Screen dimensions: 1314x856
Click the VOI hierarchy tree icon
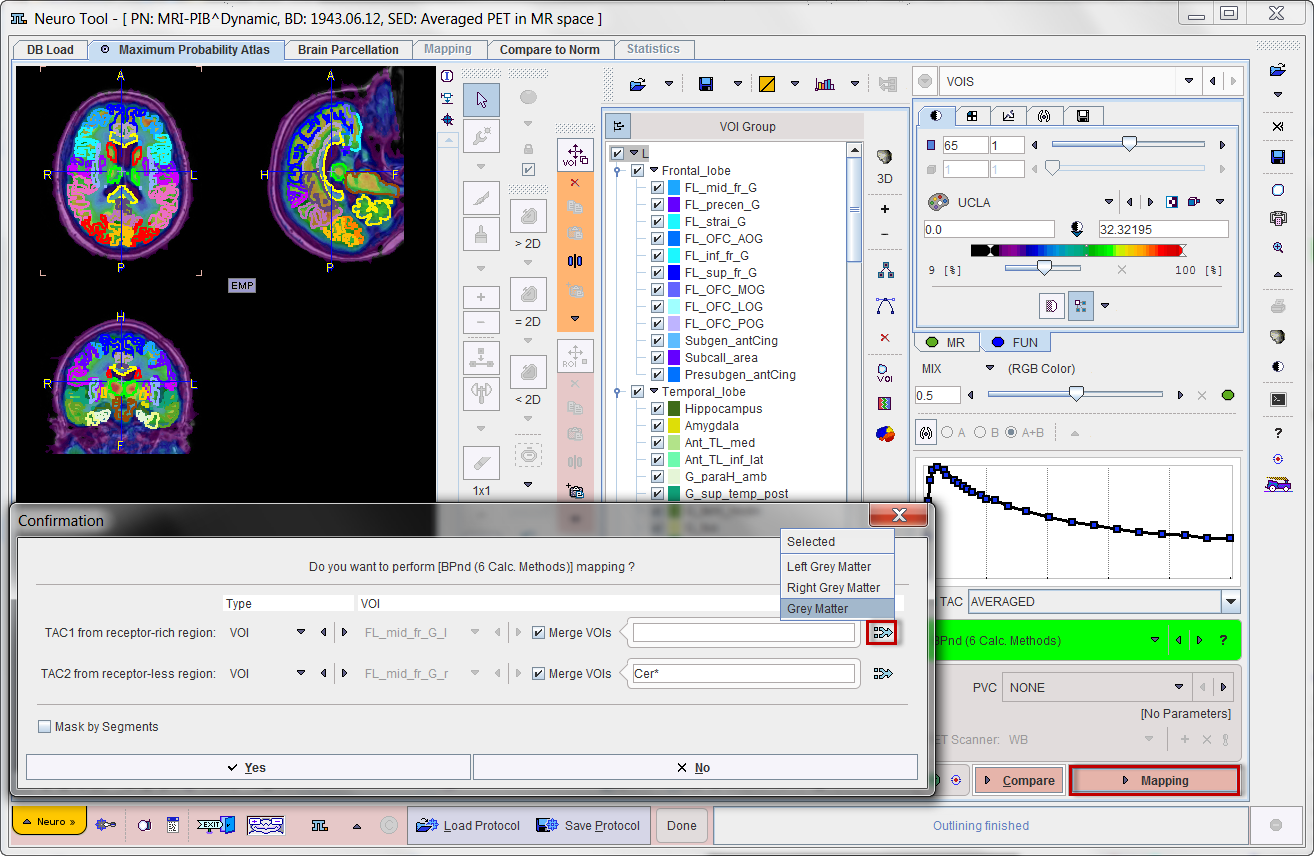click(x=884, y=270)
